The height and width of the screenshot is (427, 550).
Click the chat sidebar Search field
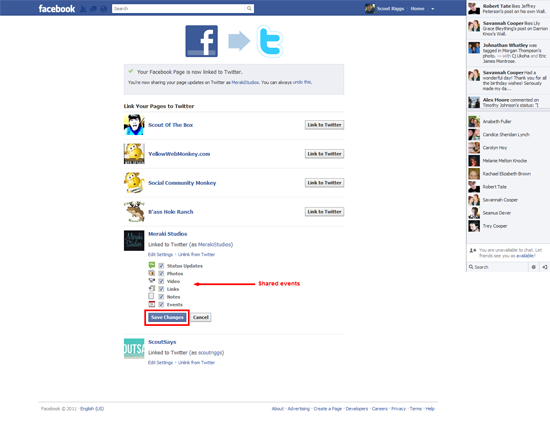(x=498, y=267)
